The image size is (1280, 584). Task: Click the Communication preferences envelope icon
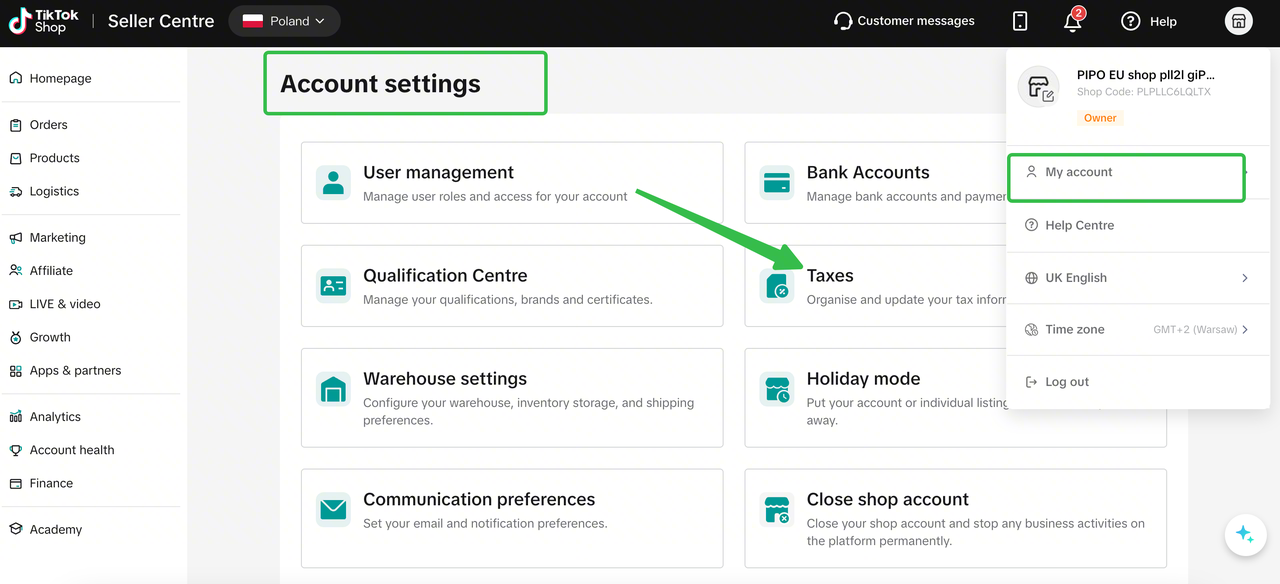point(333,510)
